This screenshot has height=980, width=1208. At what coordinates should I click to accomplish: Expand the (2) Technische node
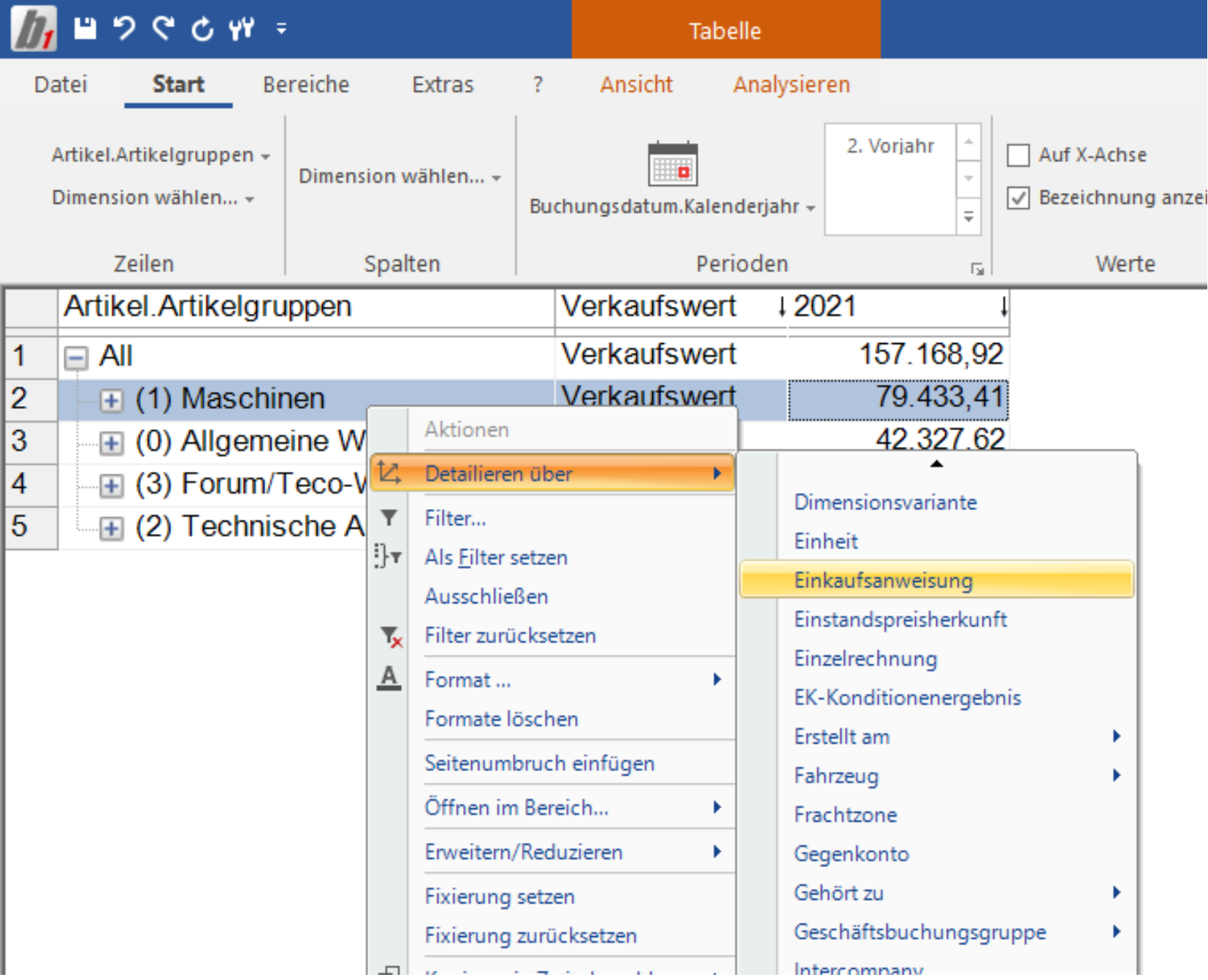[x=111, y=528]
